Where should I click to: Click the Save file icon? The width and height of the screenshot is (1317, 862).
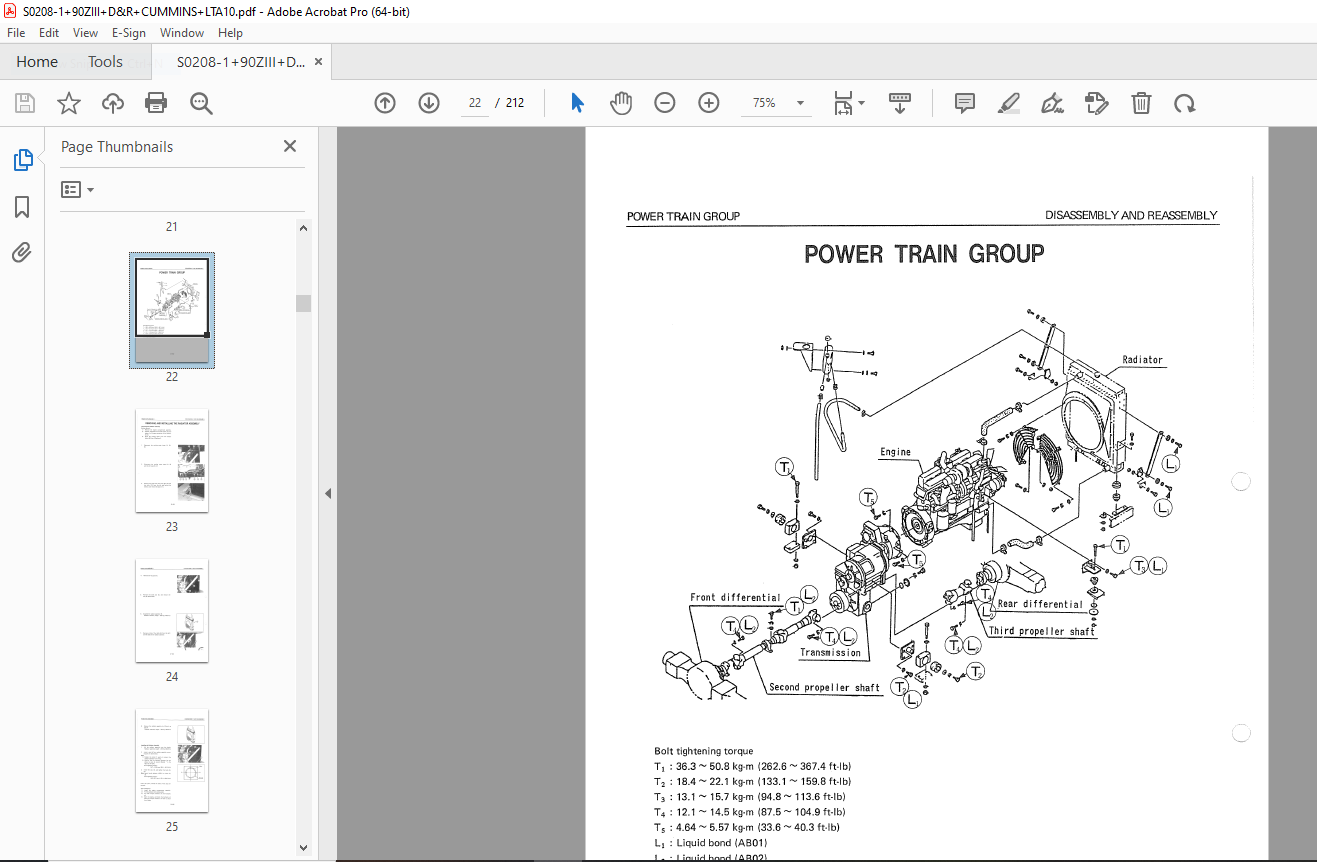pos(25,103)
